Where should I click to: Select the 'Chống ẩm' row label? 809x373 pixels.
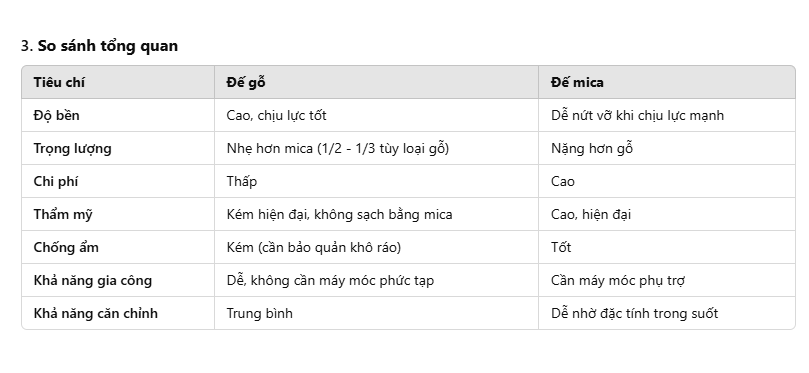[66, 248]
